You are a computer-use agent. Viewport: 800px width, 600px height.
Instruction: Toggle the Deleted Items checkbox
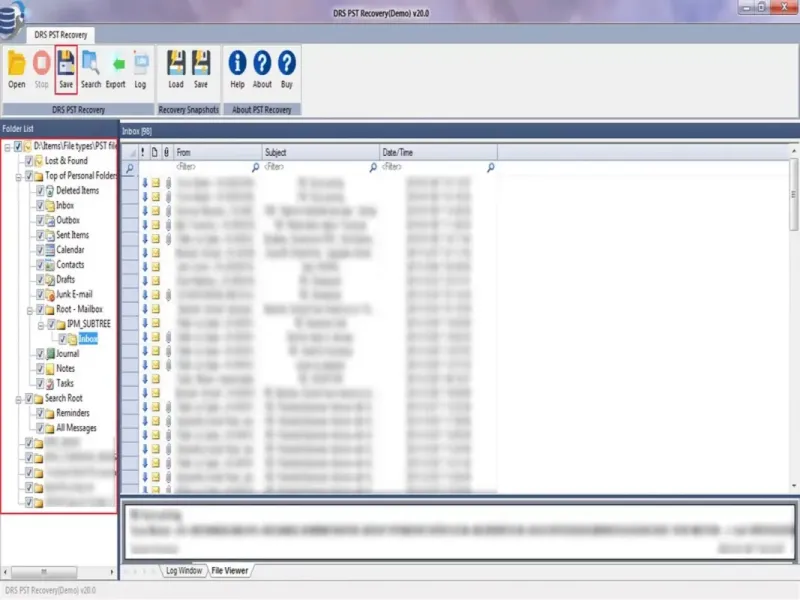click(x=40, y=191)
